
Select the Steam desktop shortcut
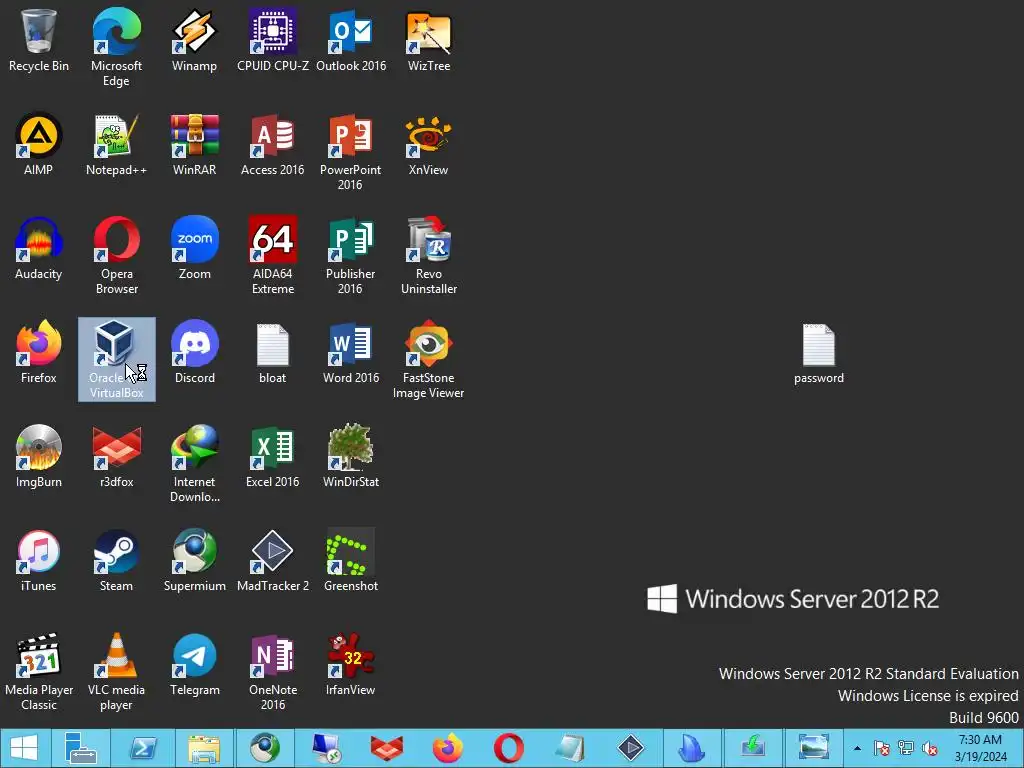pos(116,560)
